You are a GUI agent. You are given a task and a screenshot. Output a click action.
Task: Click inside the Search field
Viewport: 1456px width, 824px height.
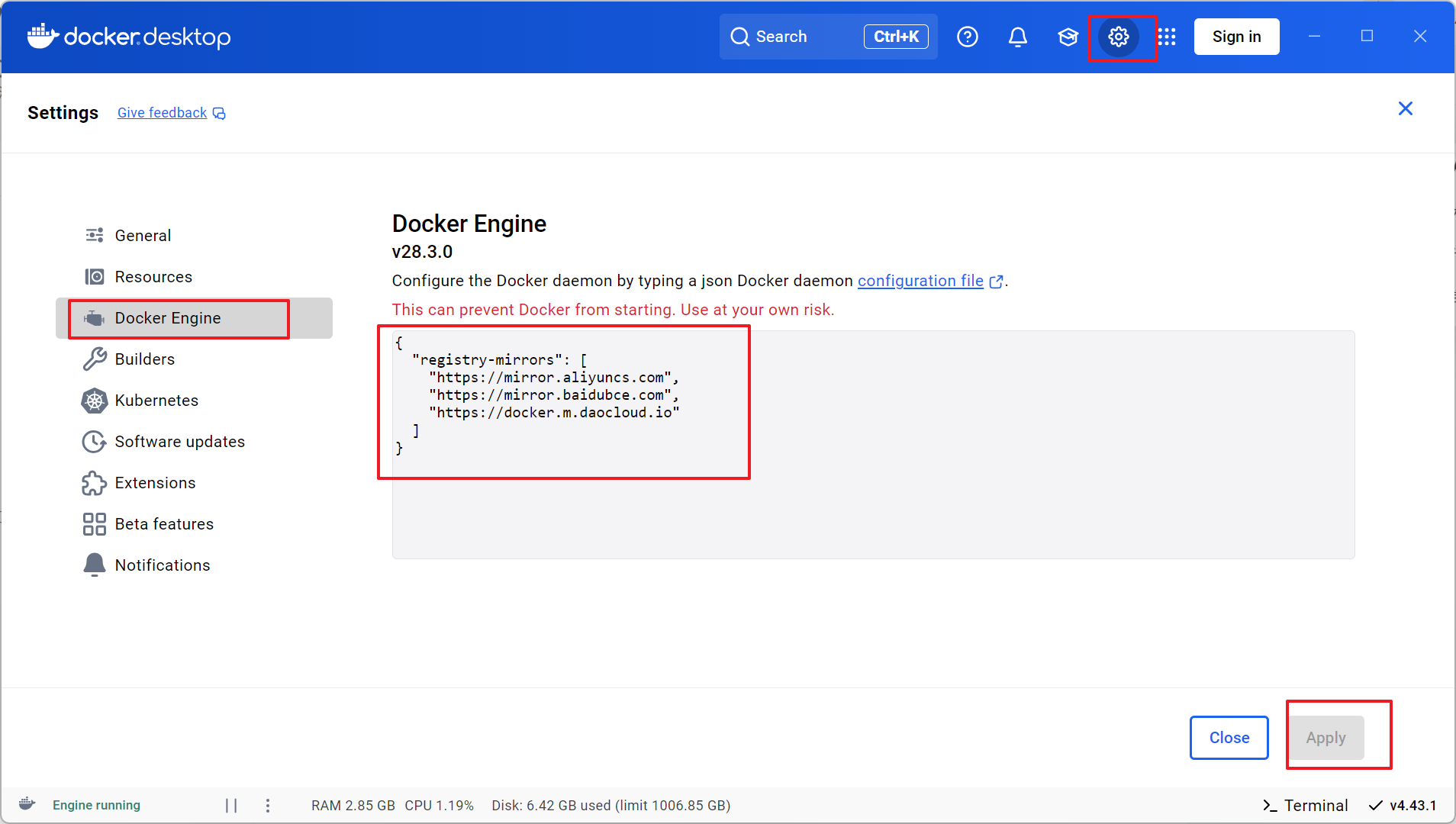828,37
